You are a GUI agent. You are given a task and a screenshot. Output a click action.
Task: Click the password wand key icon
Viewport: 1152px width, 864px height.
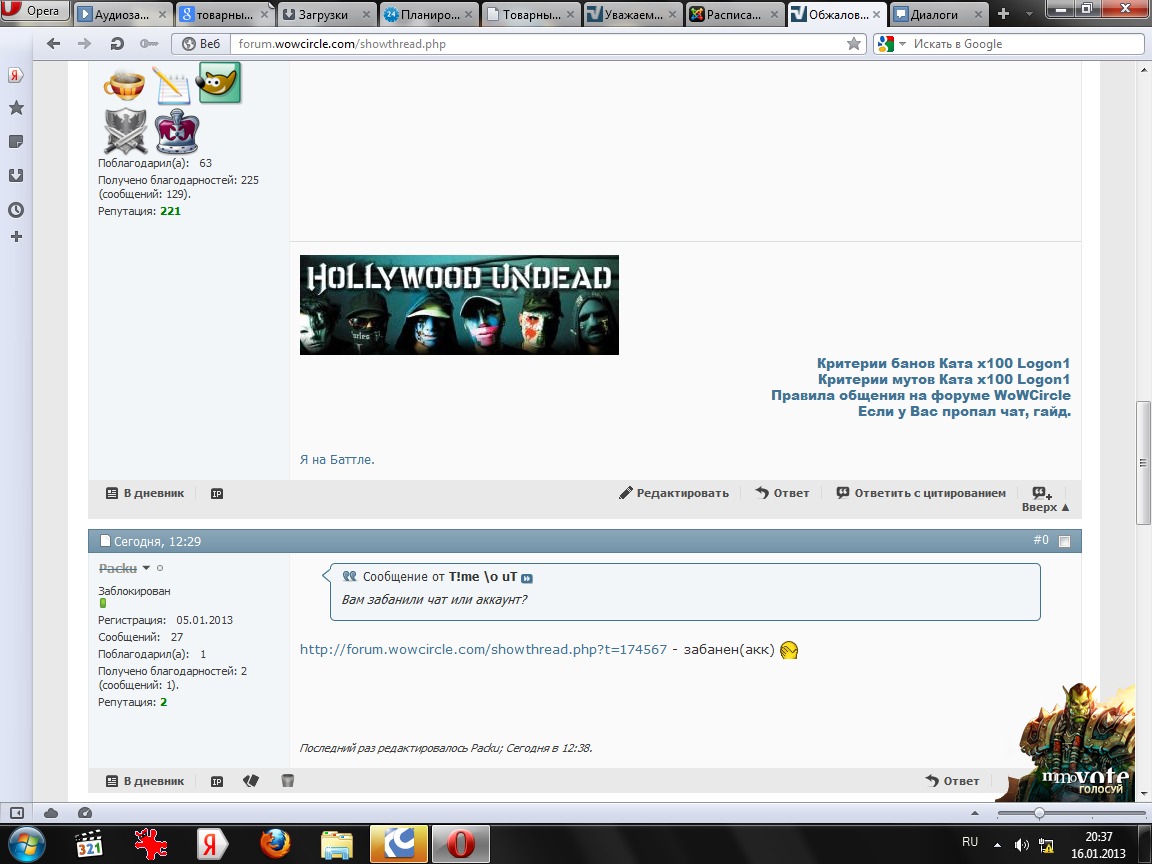(x=148, y=43)
